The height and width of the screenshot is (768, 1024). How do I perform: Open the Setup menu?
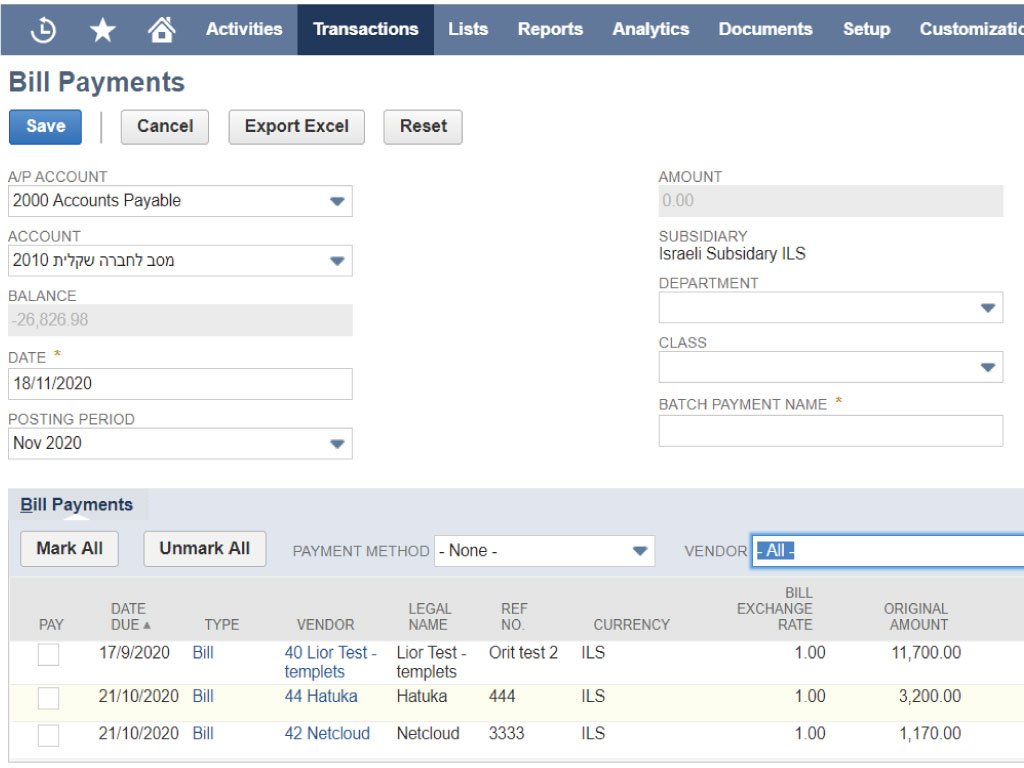867,29
